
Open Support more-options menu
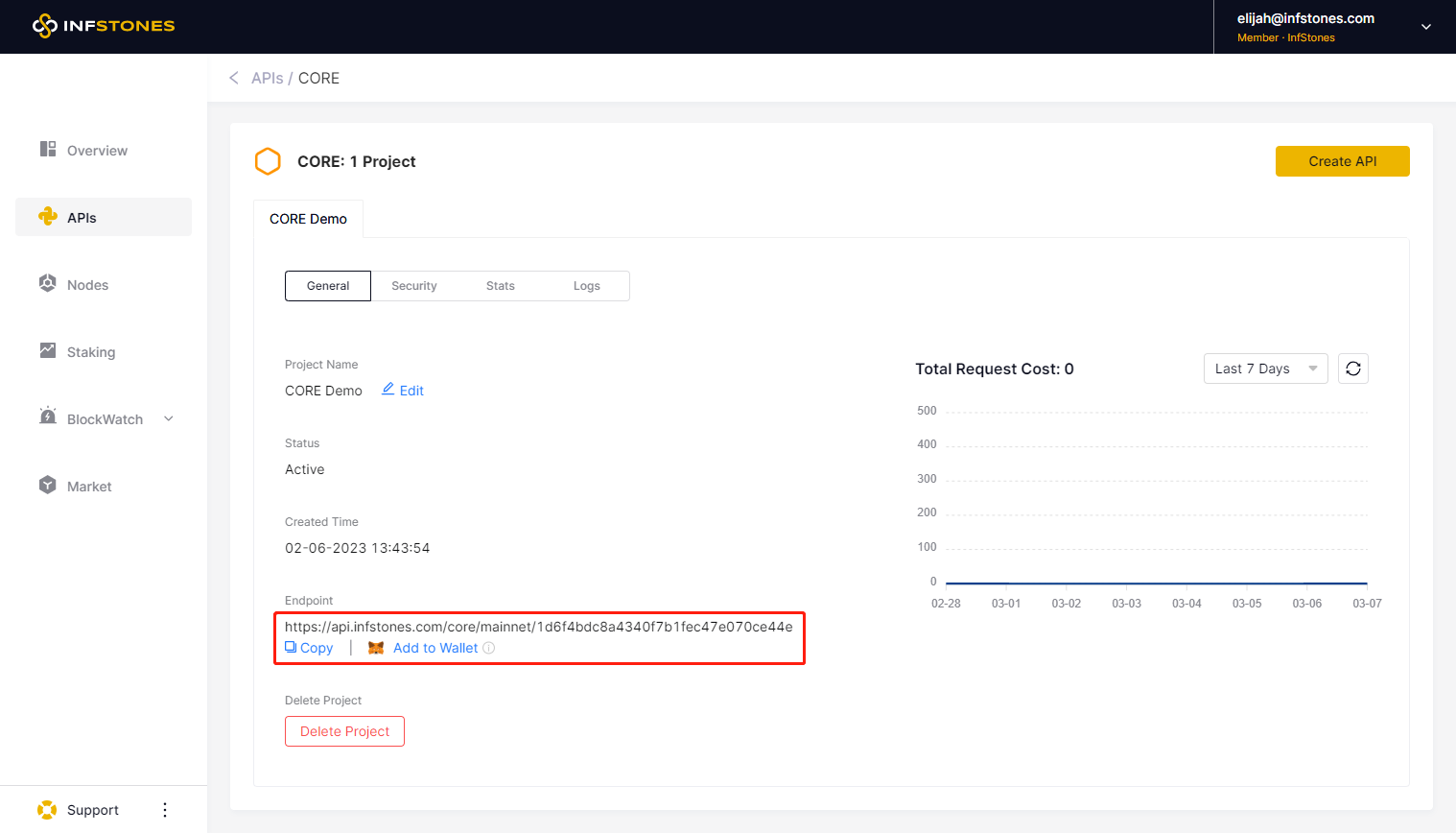[165, 810]
